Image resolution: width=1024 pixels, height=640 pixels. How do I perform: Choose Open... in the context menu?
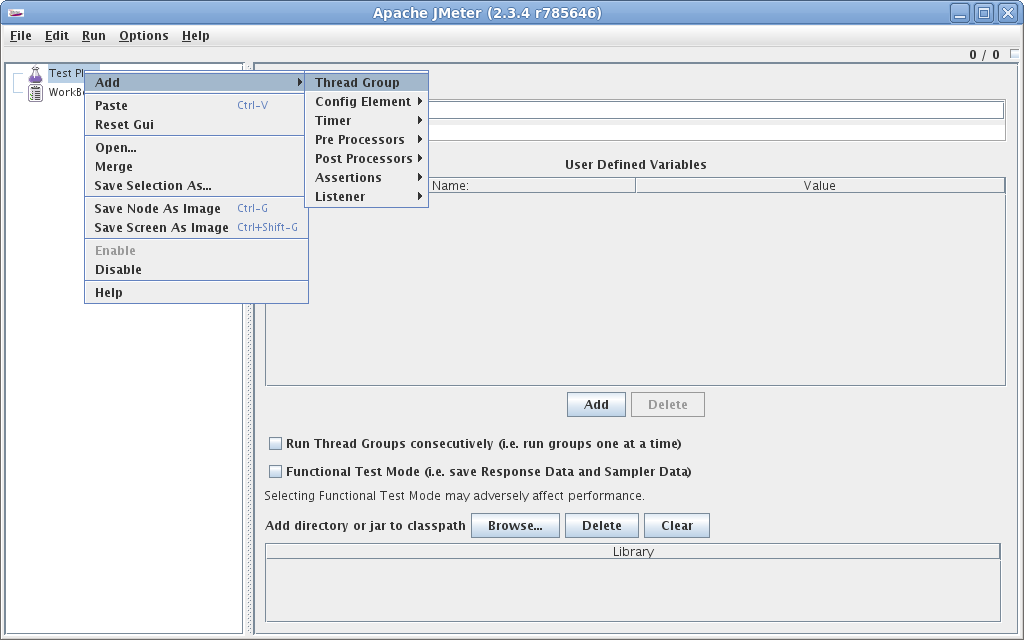point(196,148)
